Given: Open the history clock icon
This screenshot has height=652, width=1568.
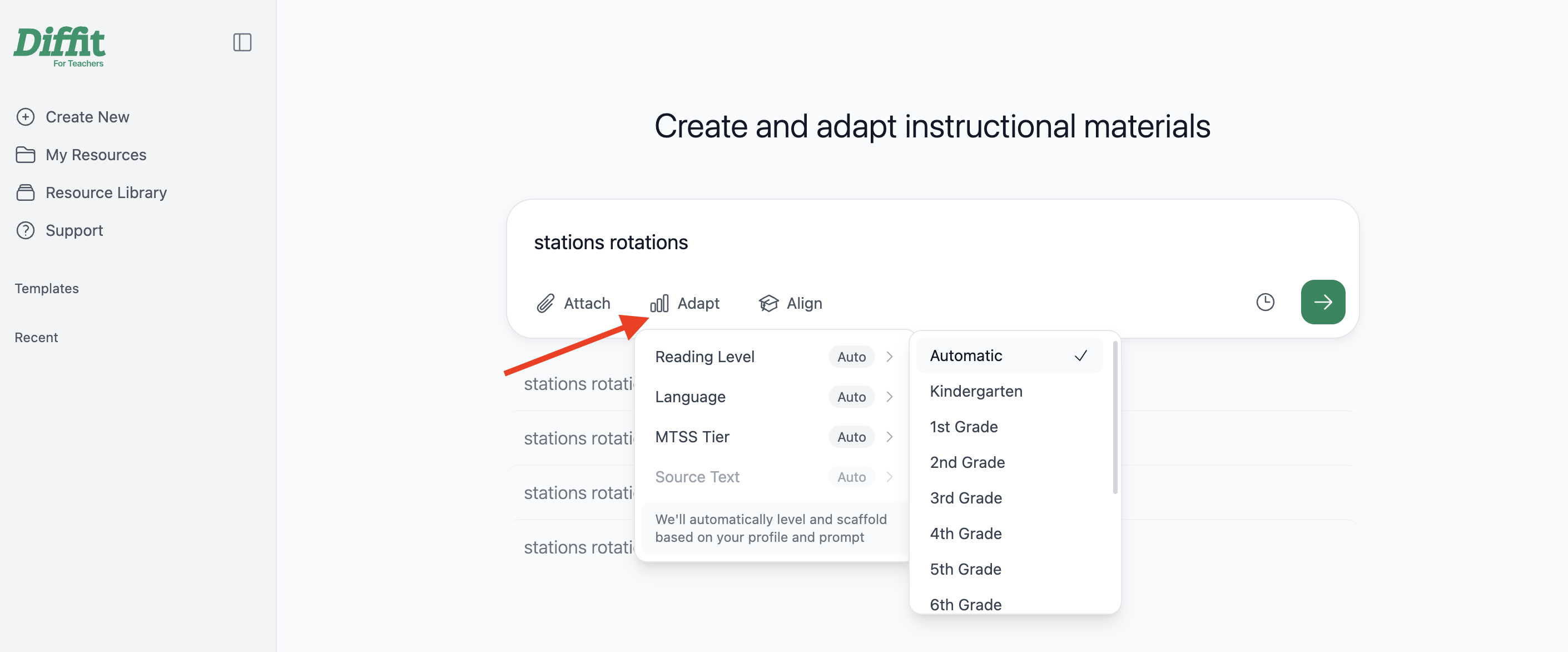Looking at the screenshot, I should [1265, 302].
